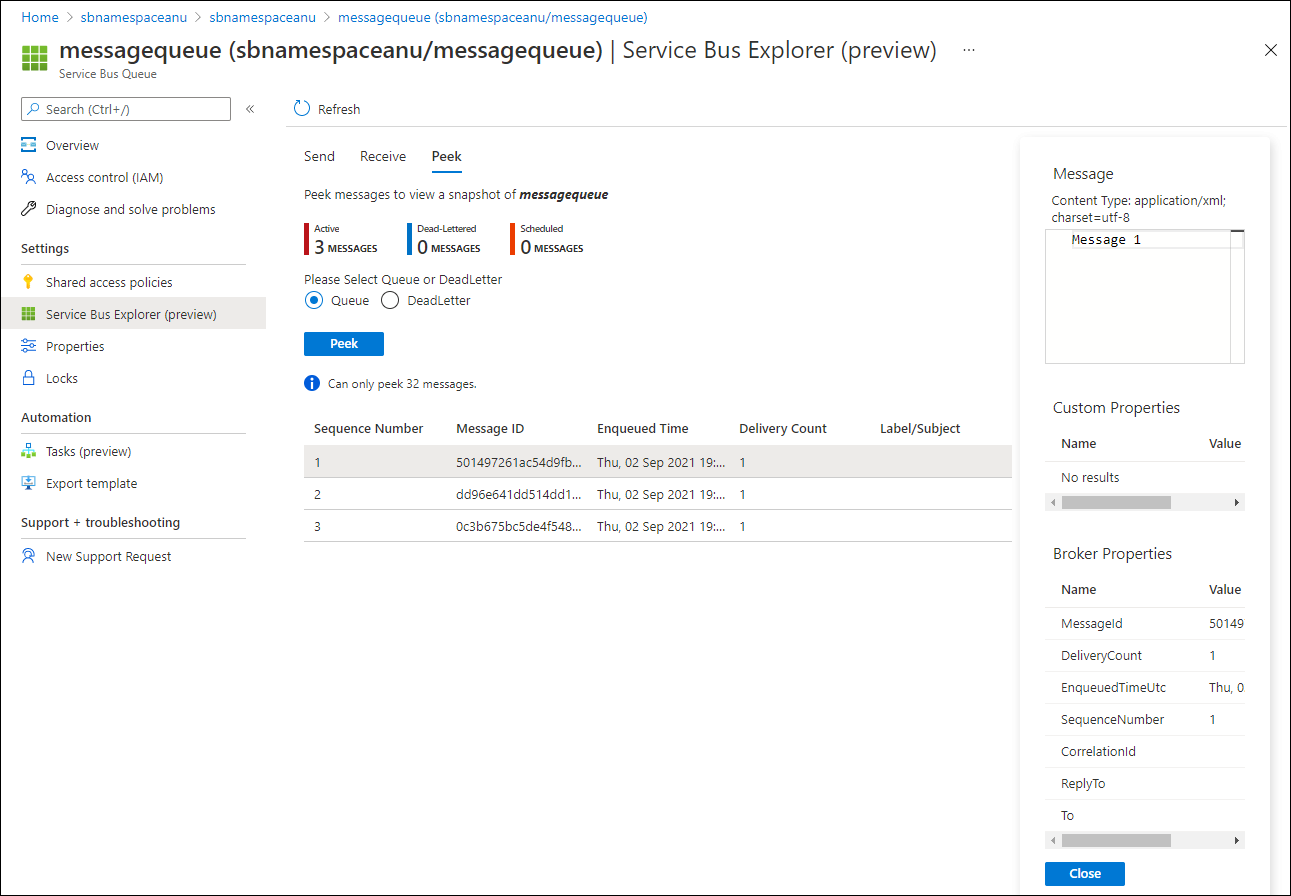The image size is (1291, 896).
Task: Click the Export template icon
Action: (29, 483)
